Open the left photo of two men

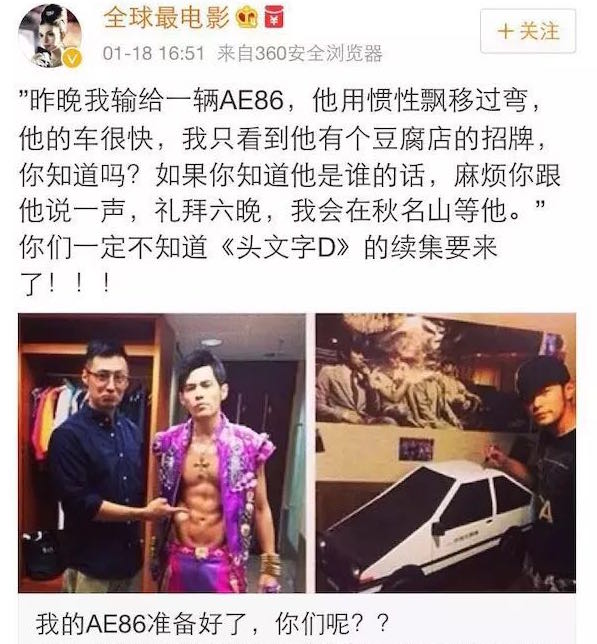click(x=162, y=453)
